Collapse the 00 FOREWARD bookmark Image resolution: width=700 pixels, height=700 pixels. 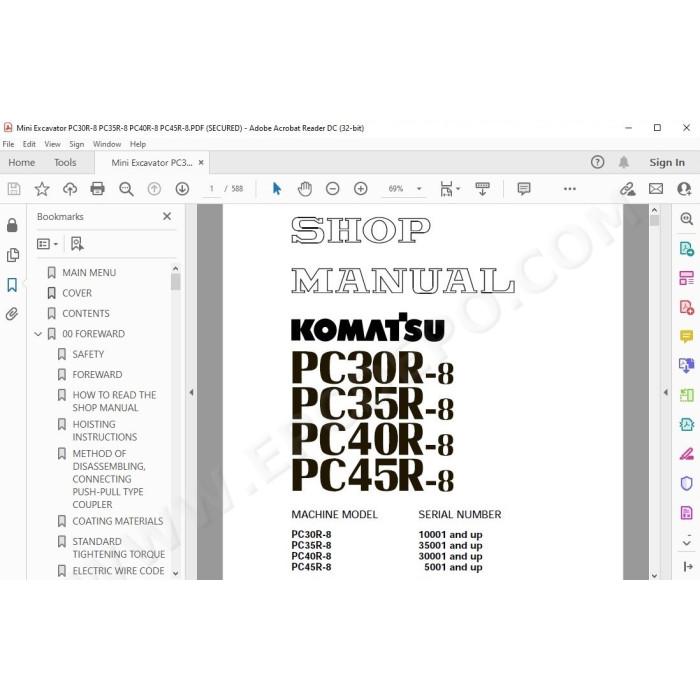point(38,334)
